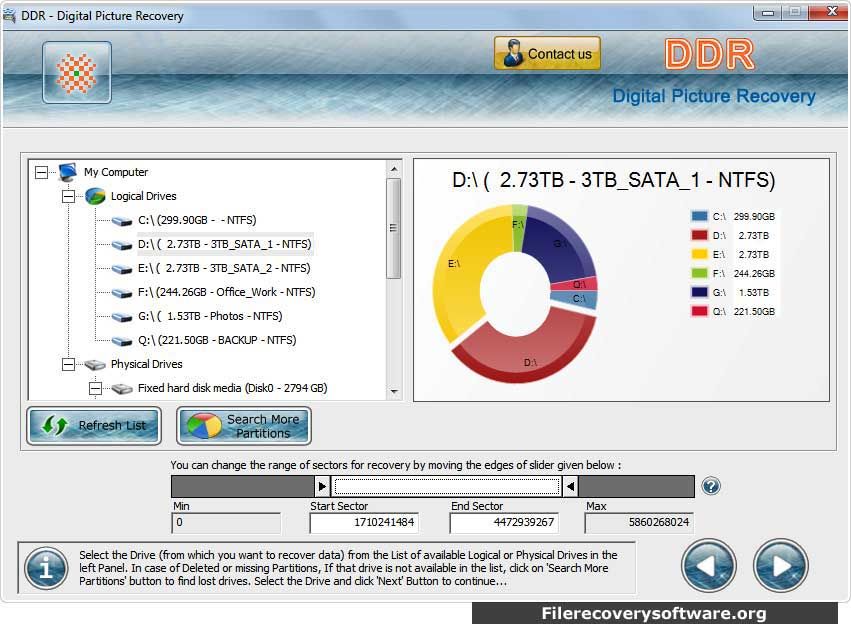Screen dimensions: 851x624
Task: Click the E:\ yellow legend swatch
Action: point(699,254)
